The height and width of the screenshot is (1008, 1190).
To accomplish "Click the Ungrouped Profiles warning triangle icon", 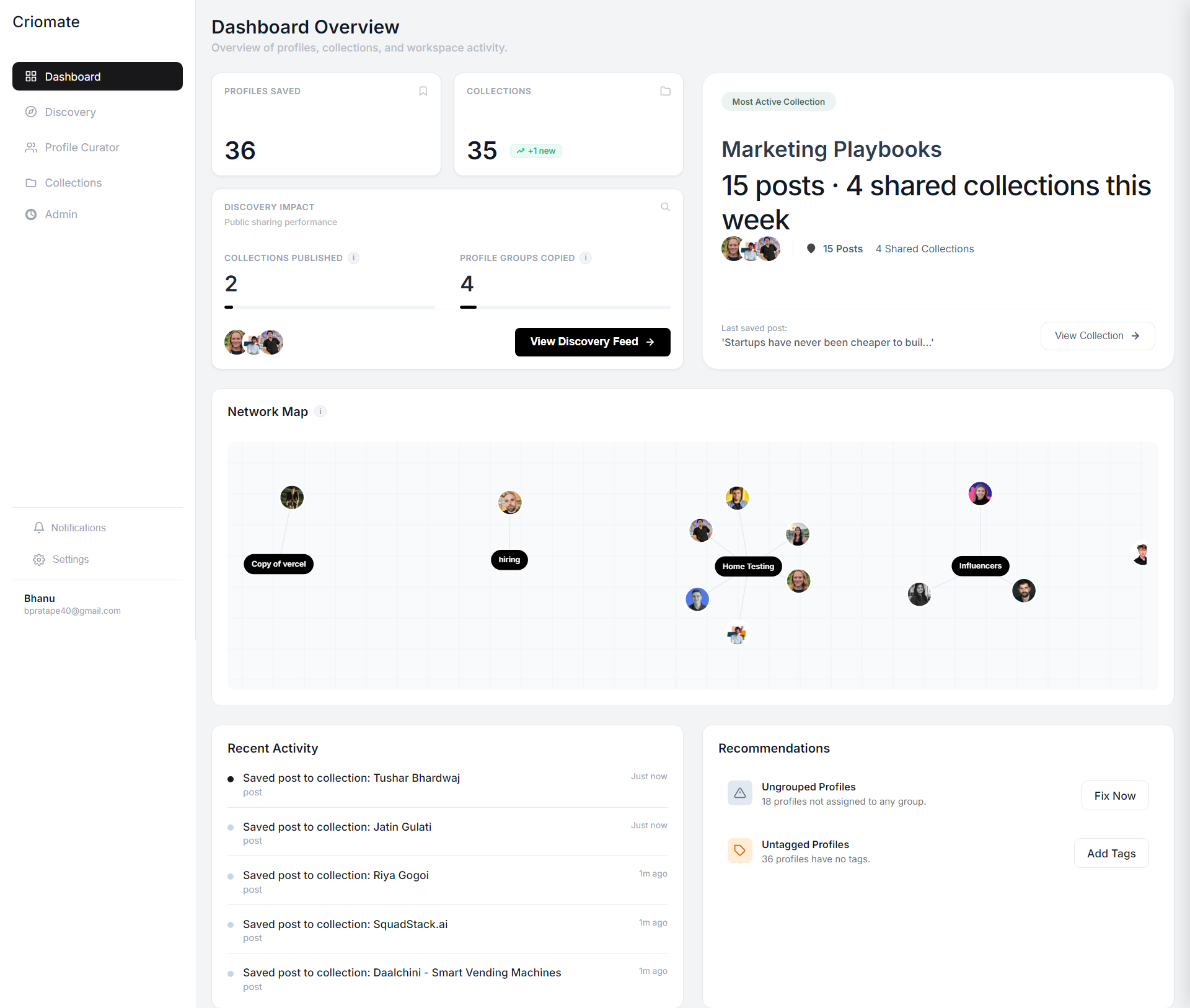I will [x=739, y=794].
